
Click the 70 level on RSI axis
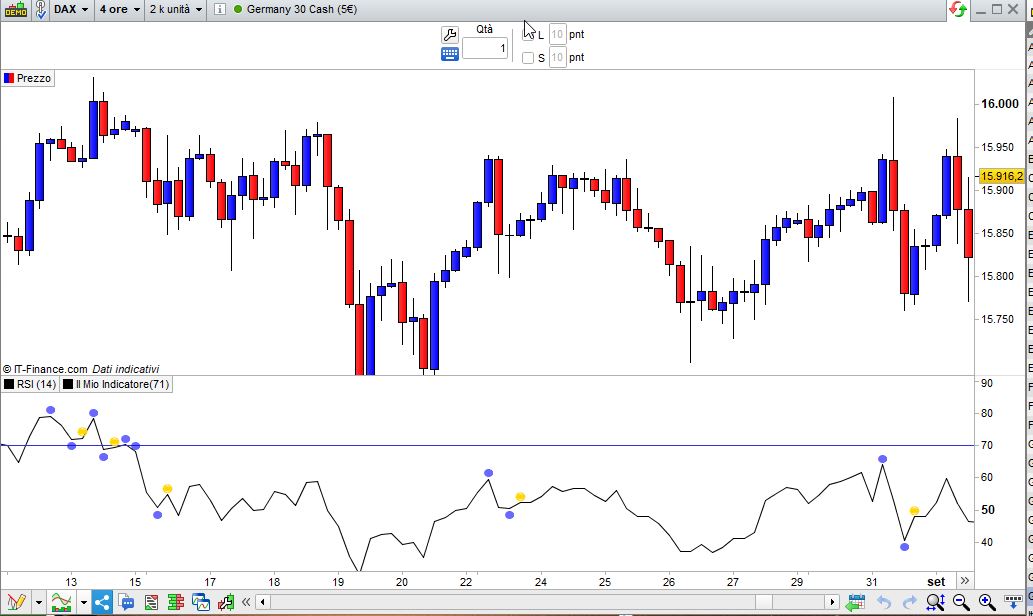tap(987, 445)
